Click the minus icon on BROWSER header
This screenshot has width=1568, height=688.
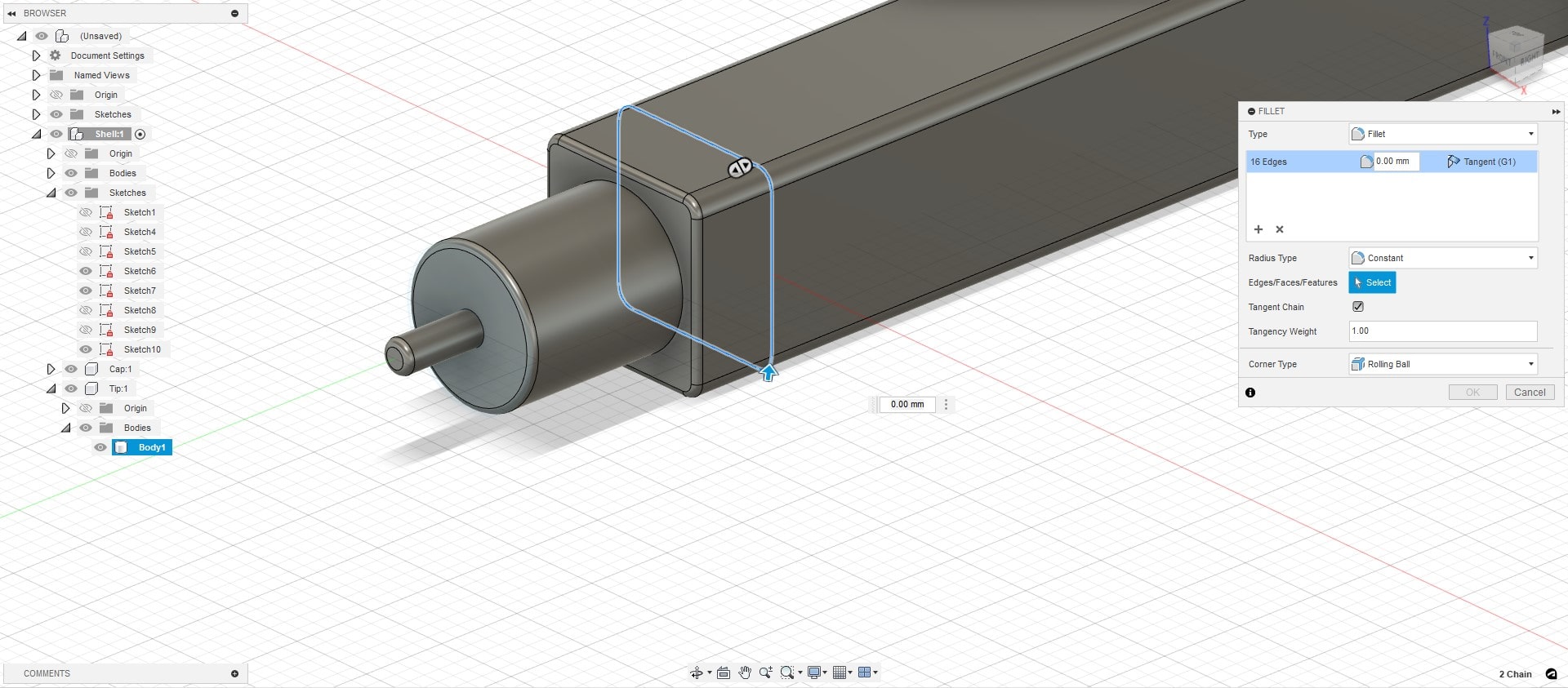click(x=234, y=13)
